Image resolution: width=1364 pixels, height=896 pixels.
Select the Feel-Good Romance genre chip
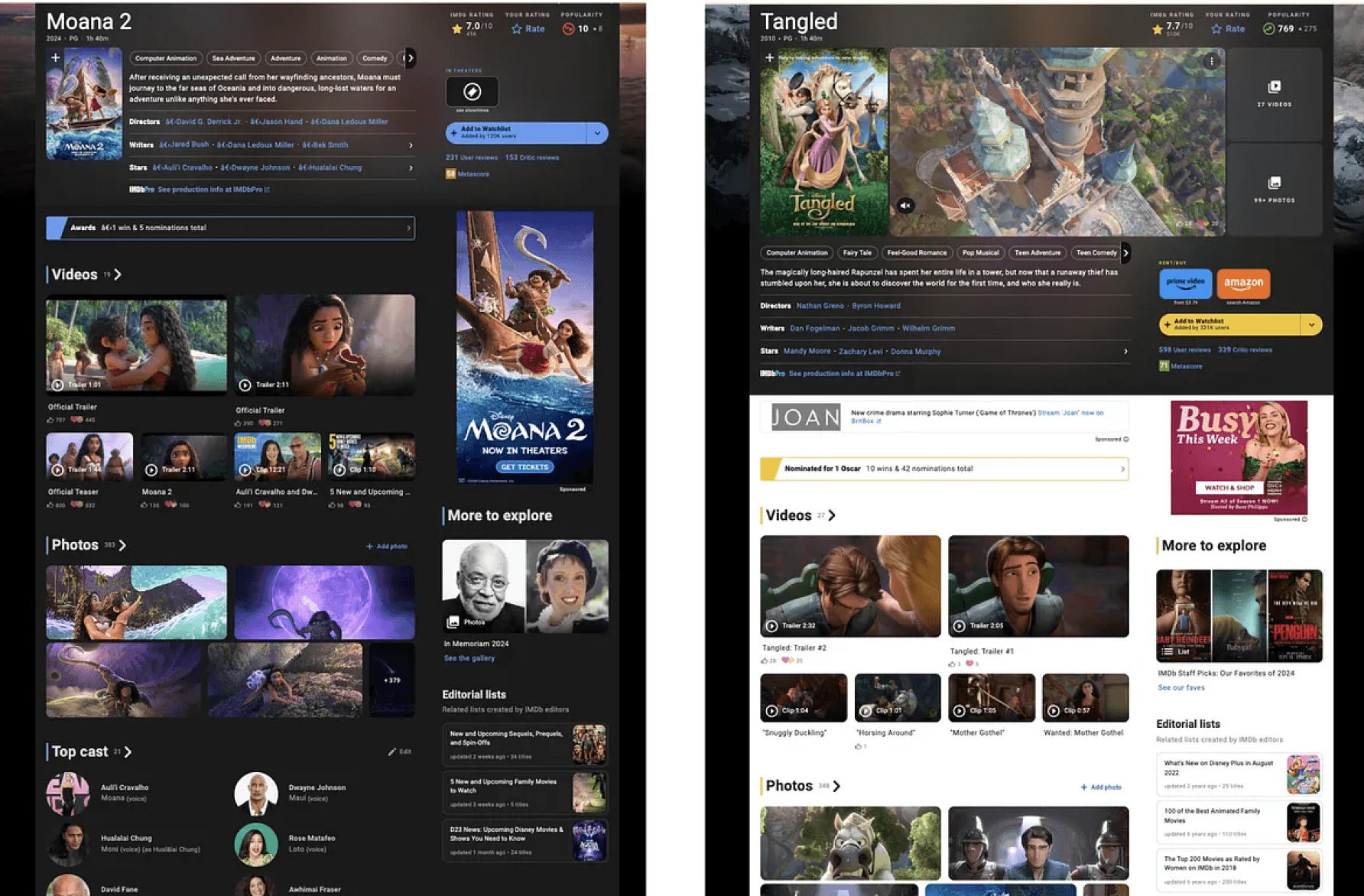coord(917,252)
